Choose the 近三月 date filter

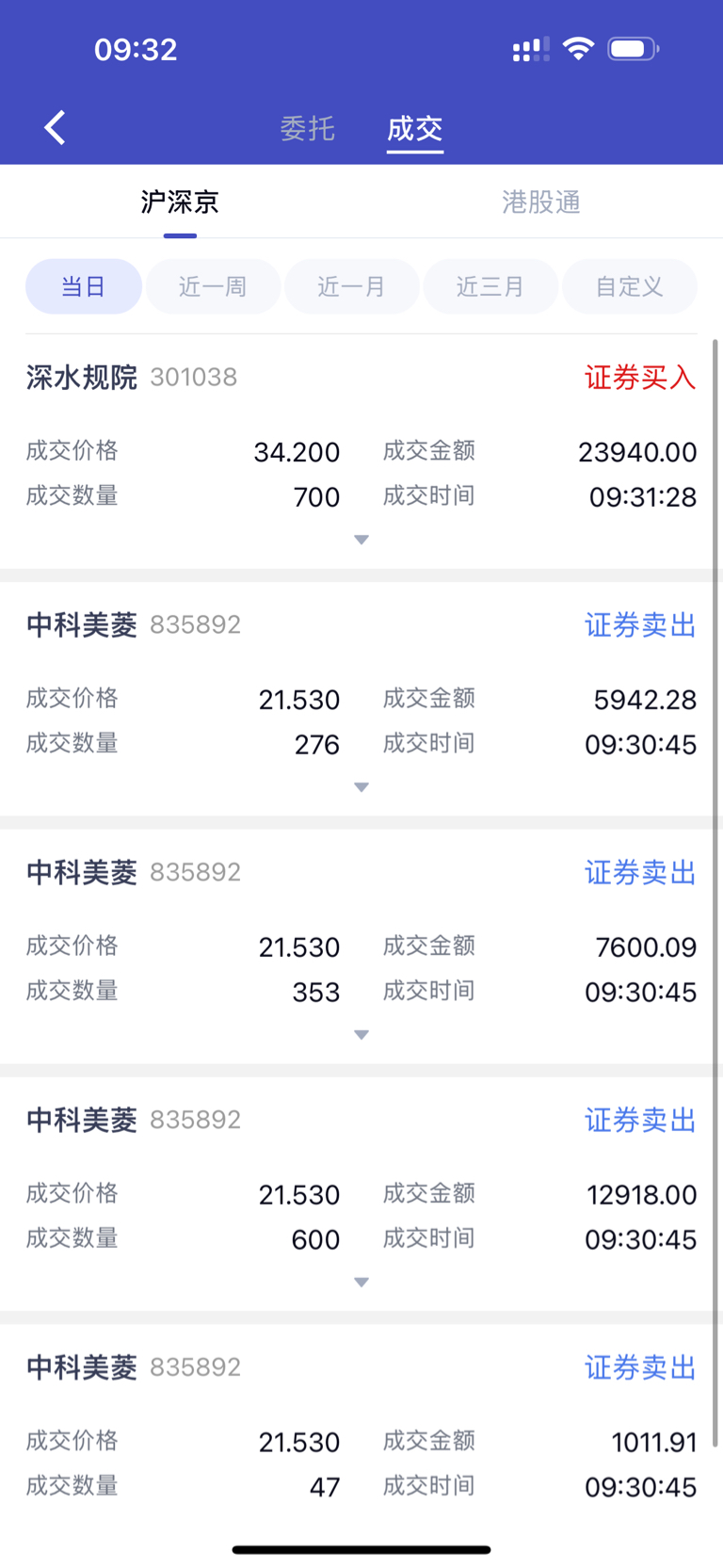[490, 286]
